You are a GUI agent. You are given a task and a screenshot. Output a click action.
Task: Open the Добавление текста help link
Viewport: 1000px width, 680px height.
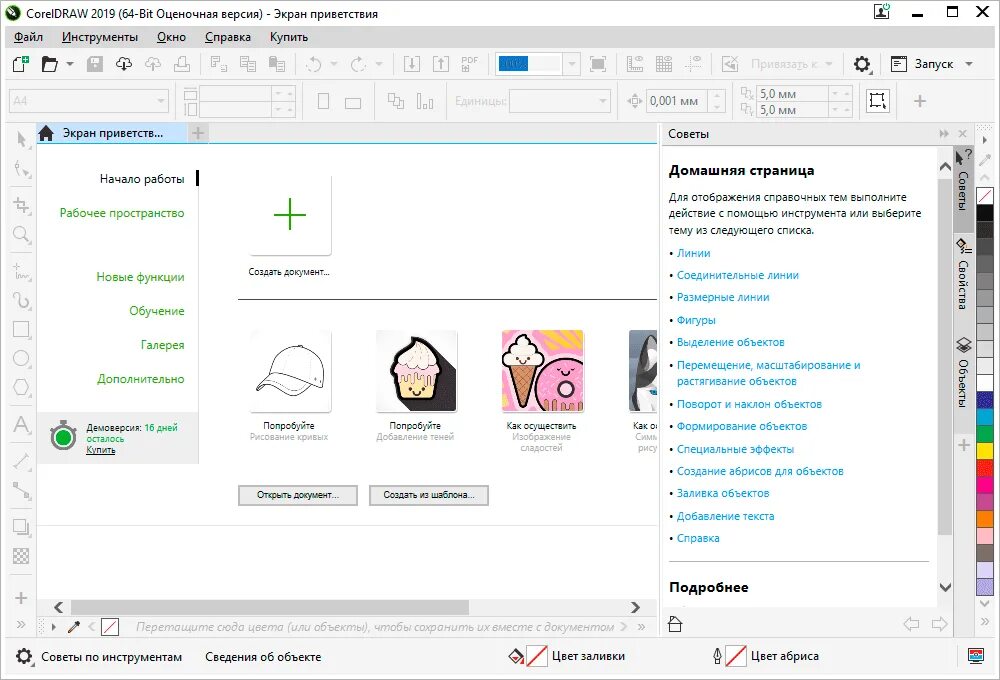[x=725, y=516]
